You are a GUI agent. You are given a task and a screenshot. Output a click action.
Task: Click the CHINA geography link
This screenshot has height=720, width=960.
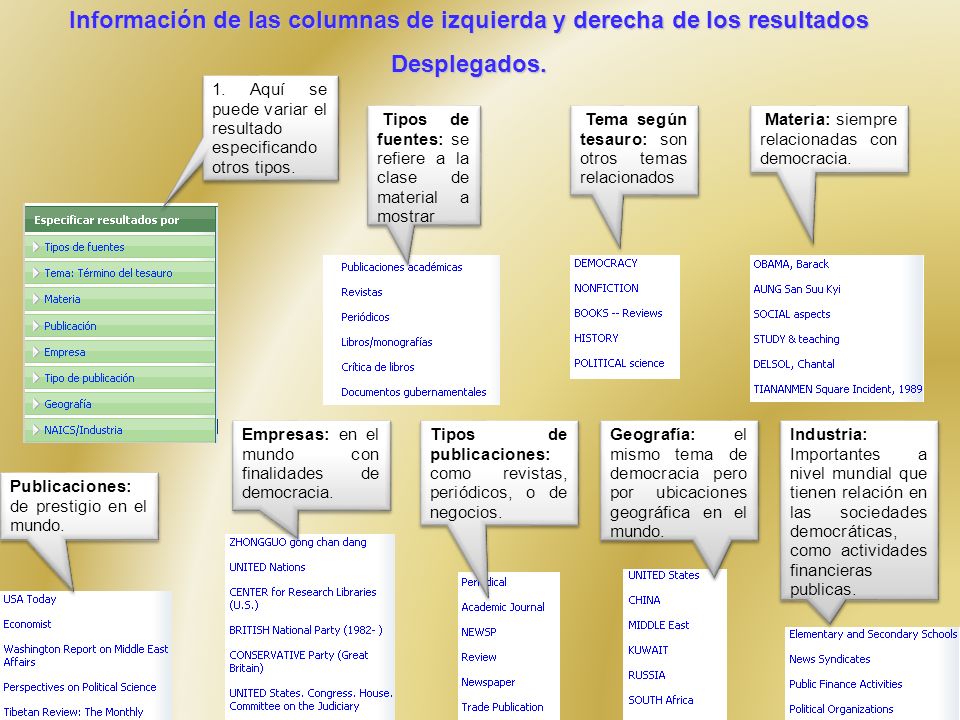point(644,600)
